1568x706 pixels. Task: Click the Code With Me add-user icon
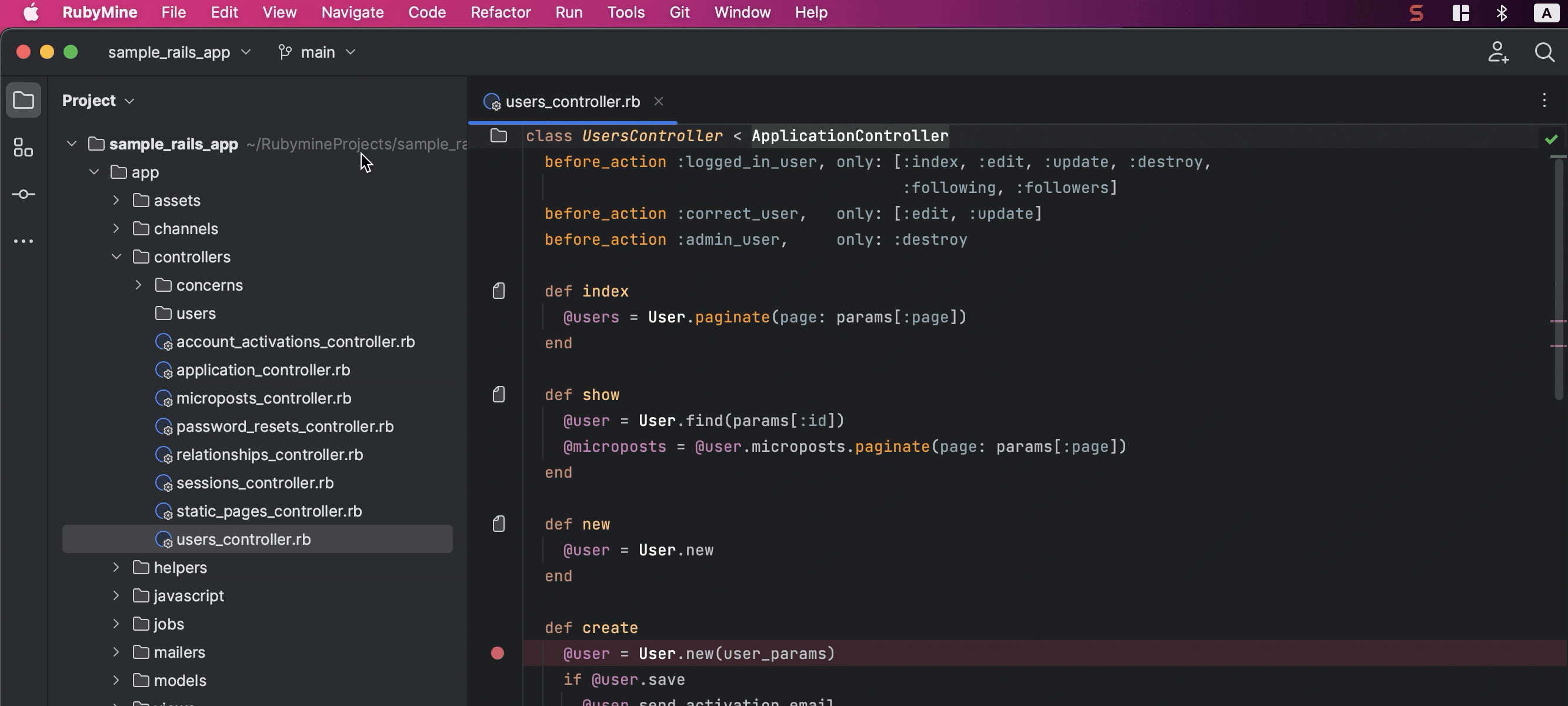click(1498, 52)
